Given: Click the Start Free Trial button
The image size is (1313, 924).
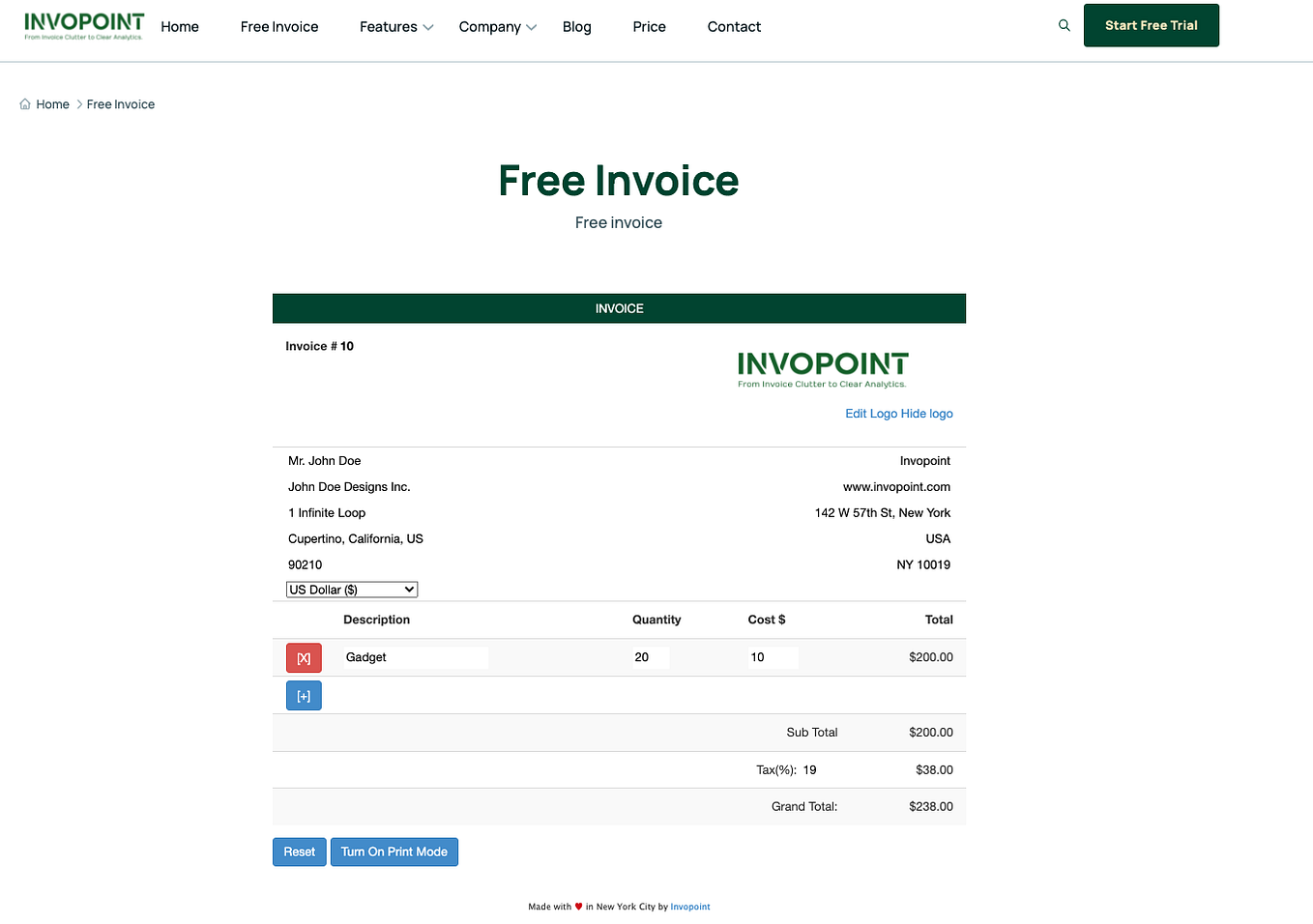Looking at the screenshot, I should click(x=1151, y=25).
